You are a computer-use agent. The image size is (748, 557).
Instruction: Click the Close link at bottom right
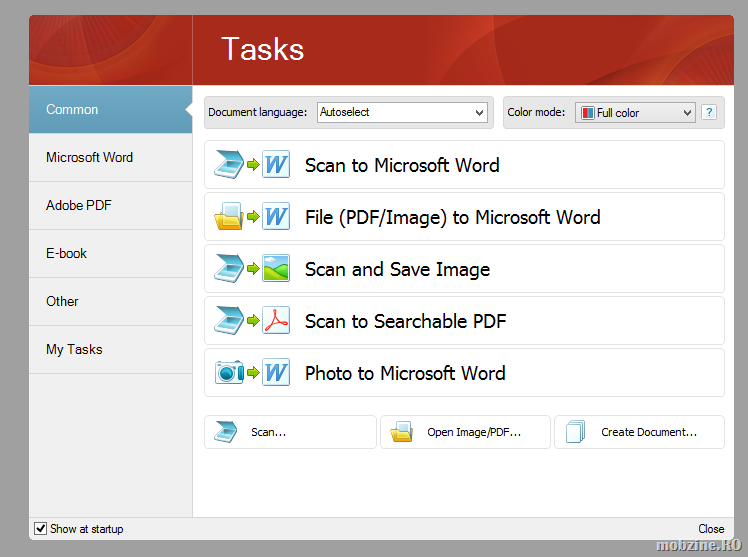coord(711,529)
